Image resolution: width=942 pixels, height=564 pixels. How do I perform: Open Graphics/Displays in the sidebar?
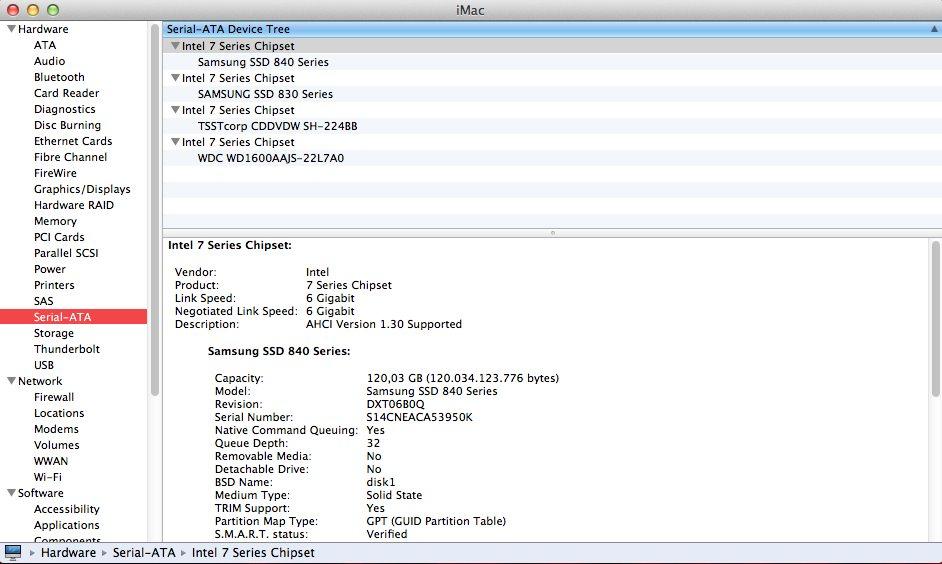pos(82,189)
